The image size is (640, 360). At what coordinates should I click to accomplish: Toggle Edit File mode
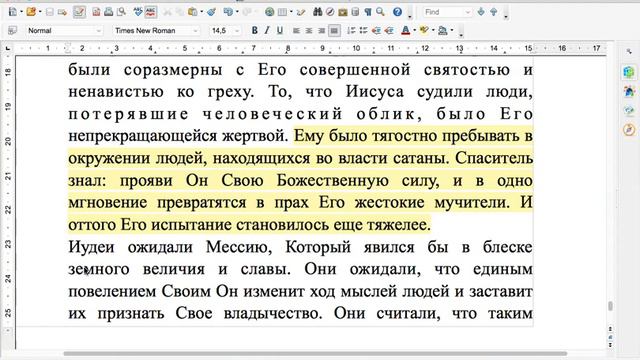point(79,12)
